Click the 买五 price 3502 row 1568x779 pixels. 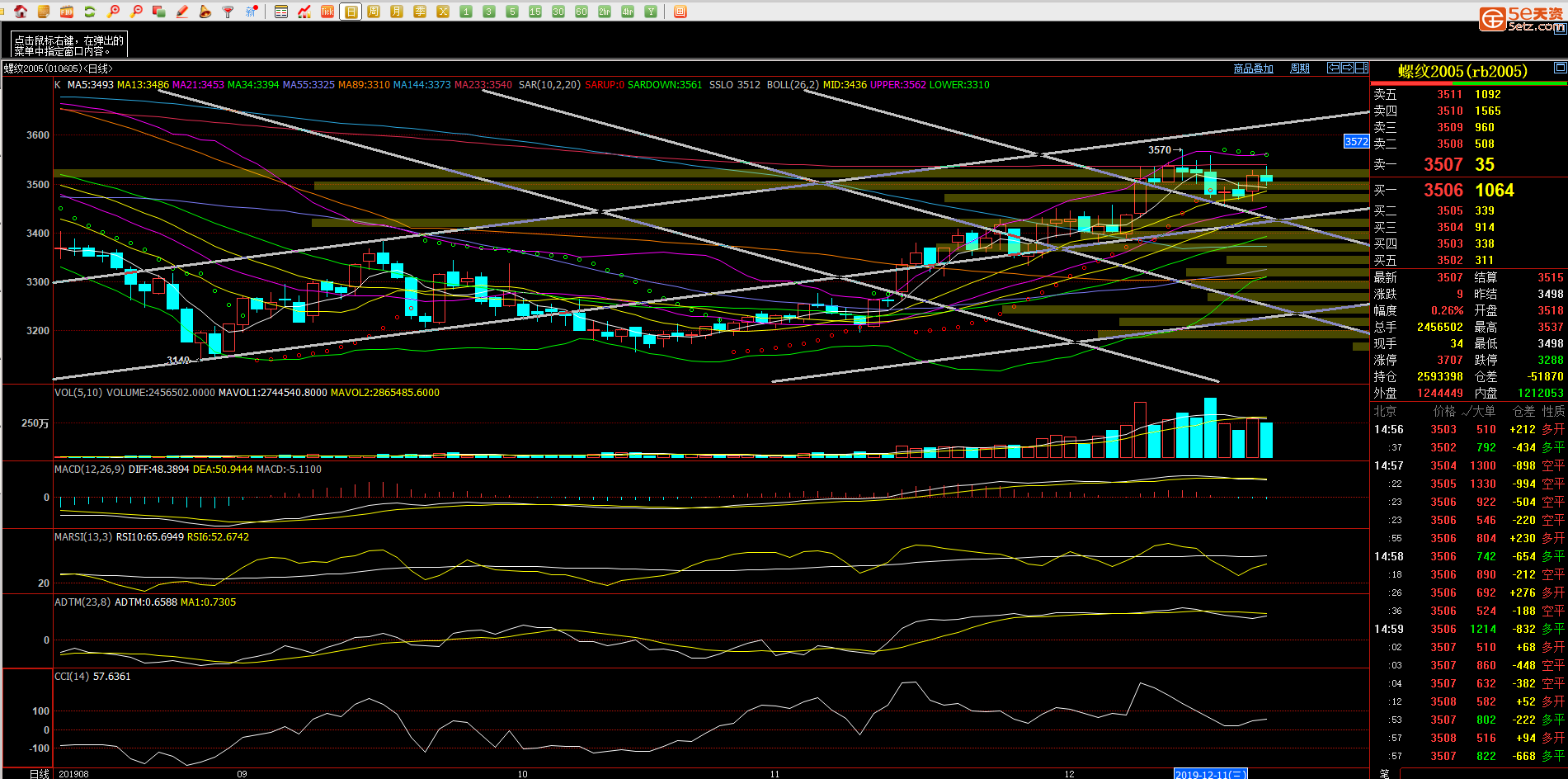pos(1468,260)
